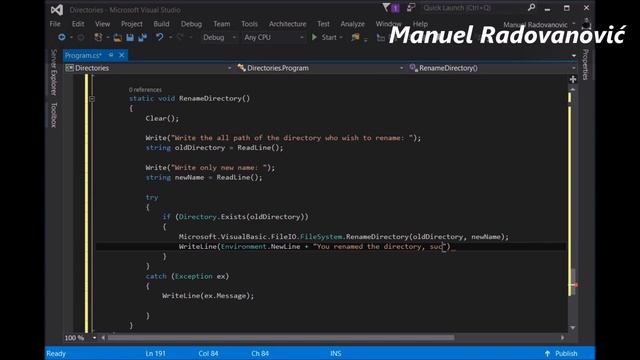Collapse the RenameDirectory method outline
This screenshot has width=640, height=360.
coord(92,99)
